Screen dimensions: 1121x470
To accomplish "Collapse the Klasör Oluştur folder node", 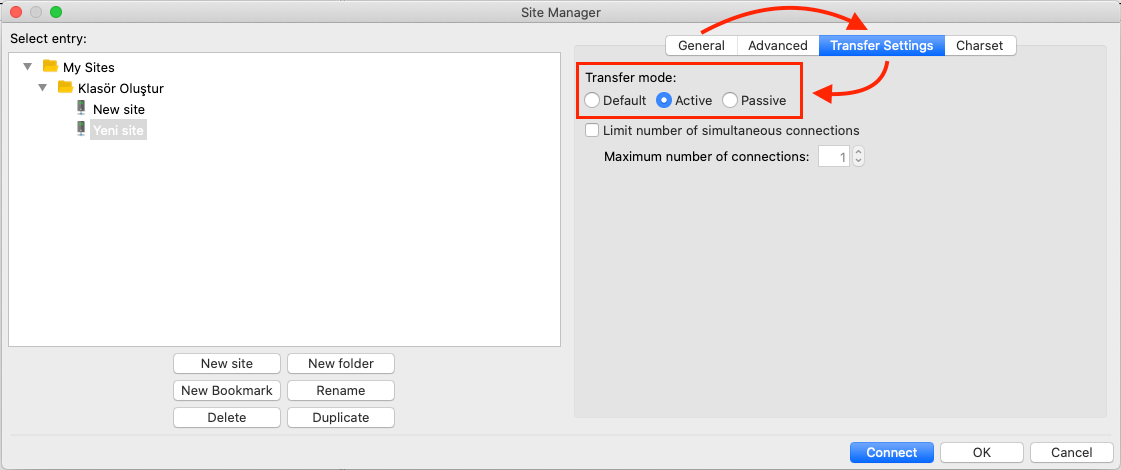I will 43,88.
